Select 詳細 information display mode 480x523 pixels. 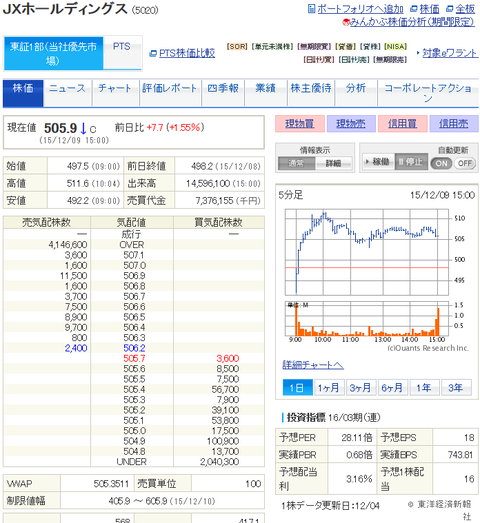tap(334, 163)
